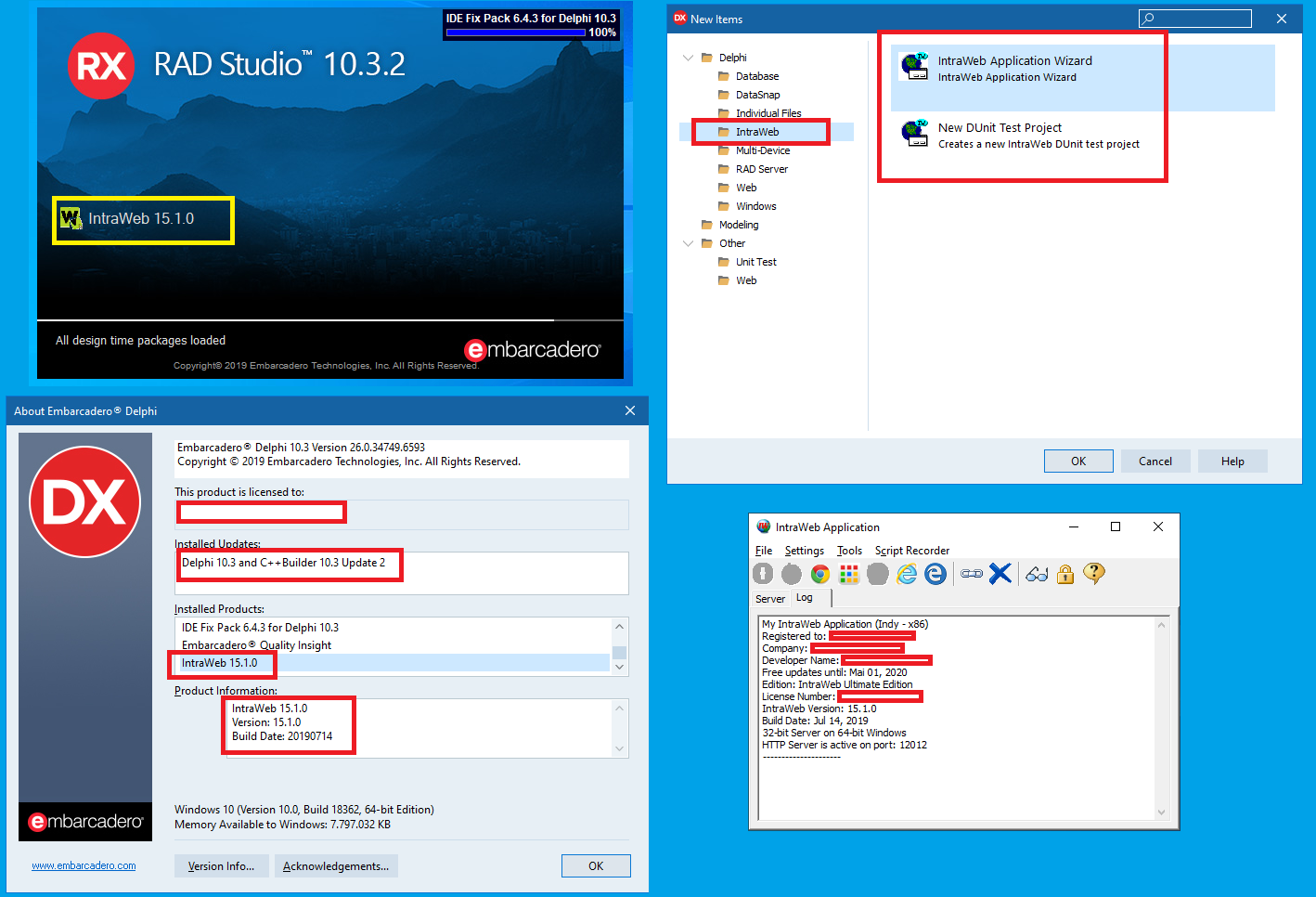The height and width of the screenshot is (897, 1316).
Task: Select IntraWeb folder in tree
Action: 756,132
